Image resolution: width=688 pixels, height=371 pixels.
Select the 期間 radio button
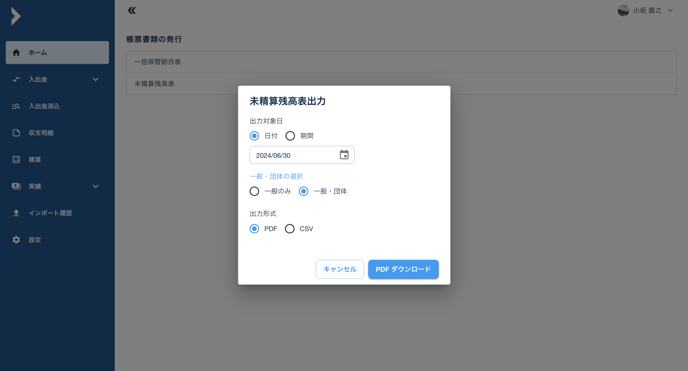[x=290, y=136]
